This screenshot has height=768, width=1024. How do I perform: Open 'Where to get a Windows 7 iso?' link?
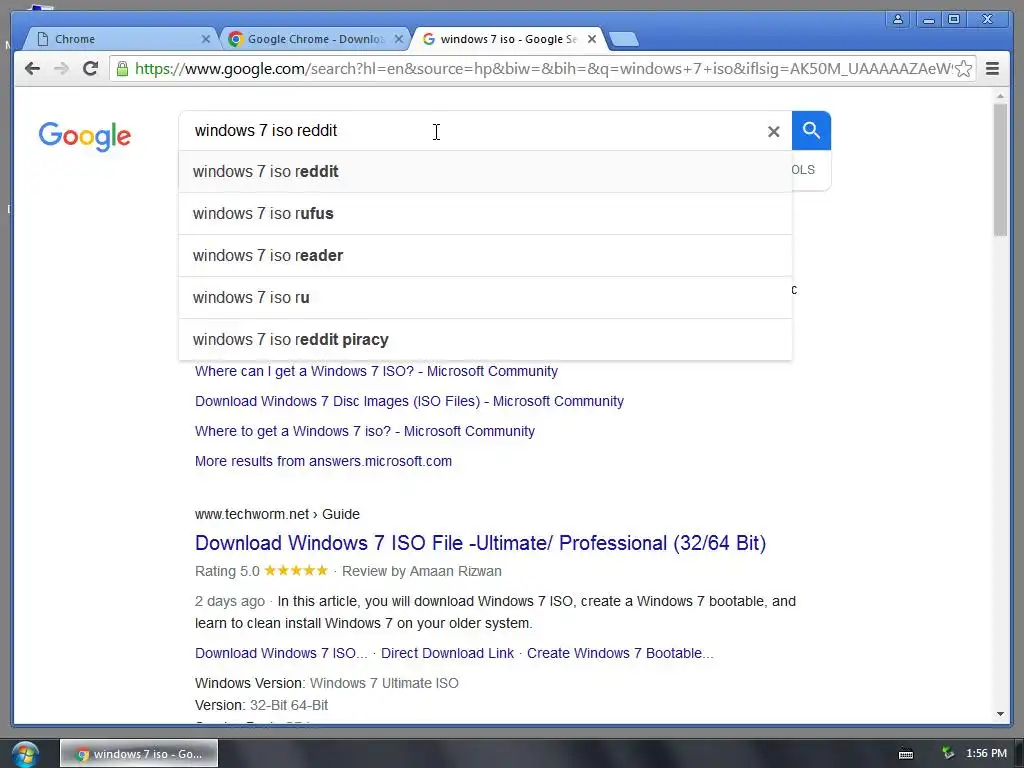[x=364, y=431]
